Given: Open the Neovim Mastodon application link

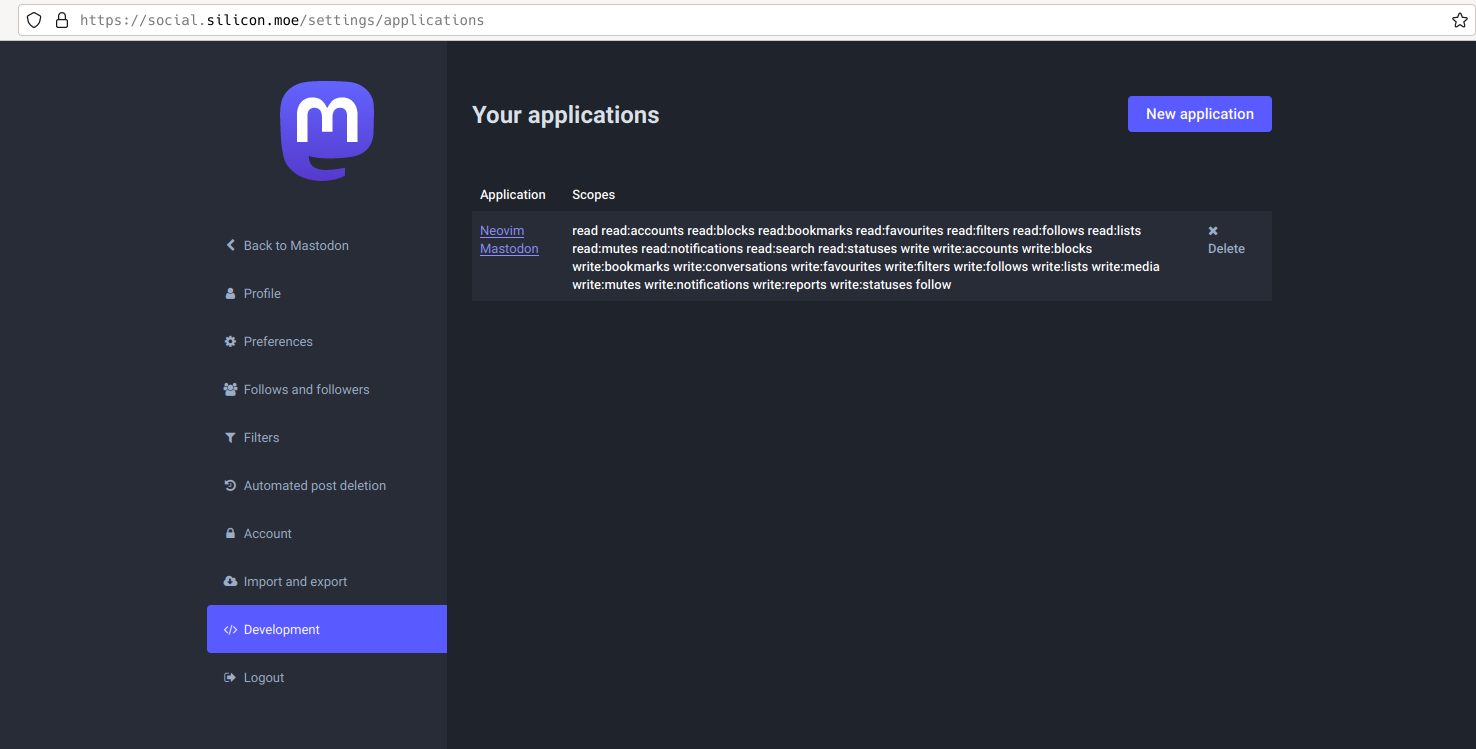Looking at the screenshot, I should tap(509, 240).
